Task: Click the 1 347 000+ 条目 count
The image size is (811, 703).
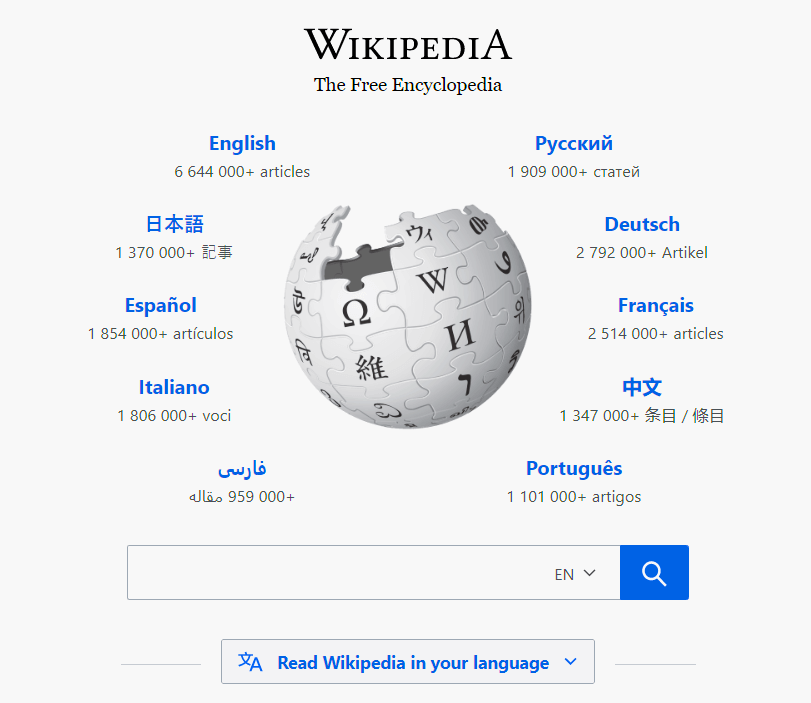Action: click(x=642, y=415)
